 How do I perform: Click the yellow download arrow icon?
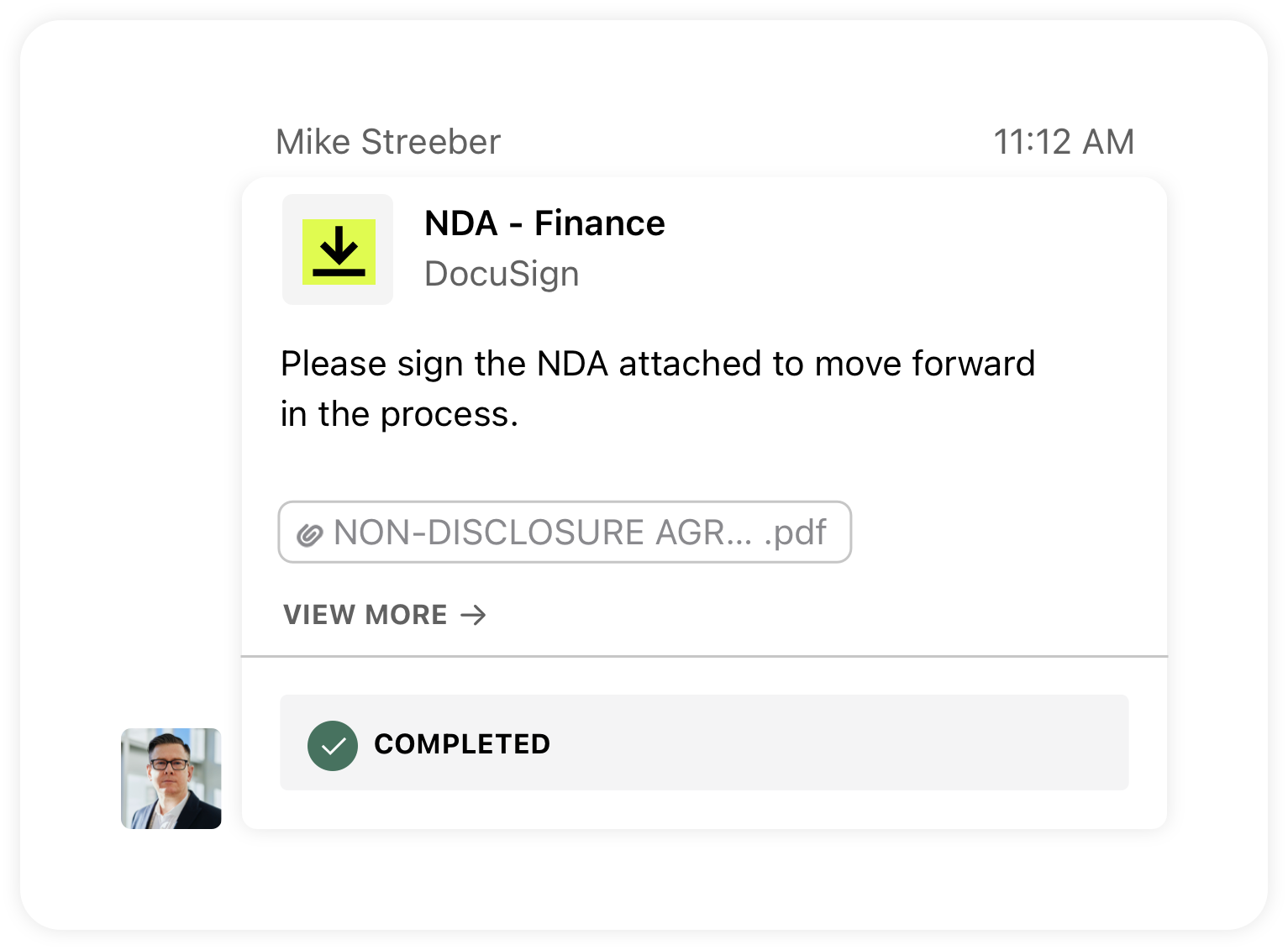[339, 251]
